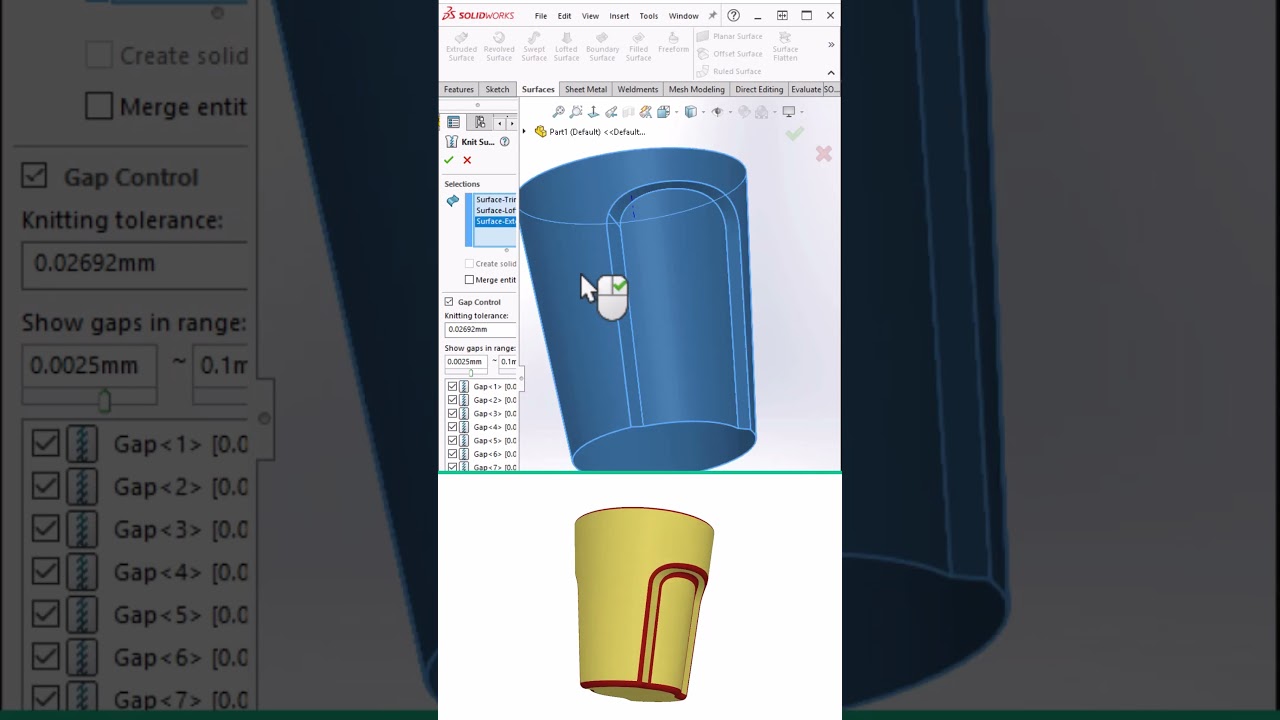This screenshot has height=720, width=1280.
Task: Click the confirmation corner green checkmark
Action: coord(794,134)
